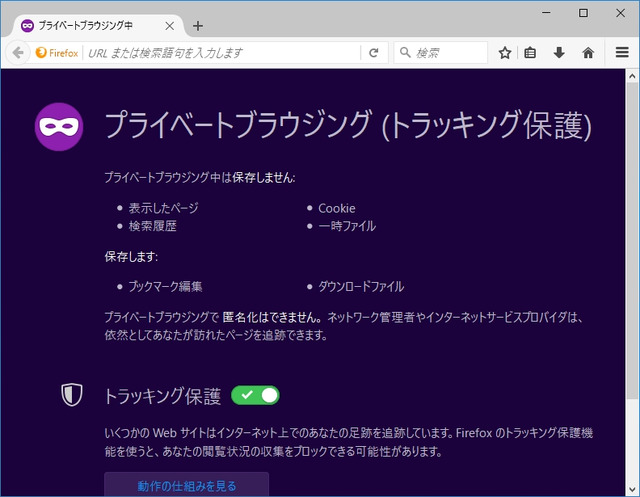The image size is (640, 497).
Task: Click the ブックマーク編集 list item
Action: (x=165, y=286)
